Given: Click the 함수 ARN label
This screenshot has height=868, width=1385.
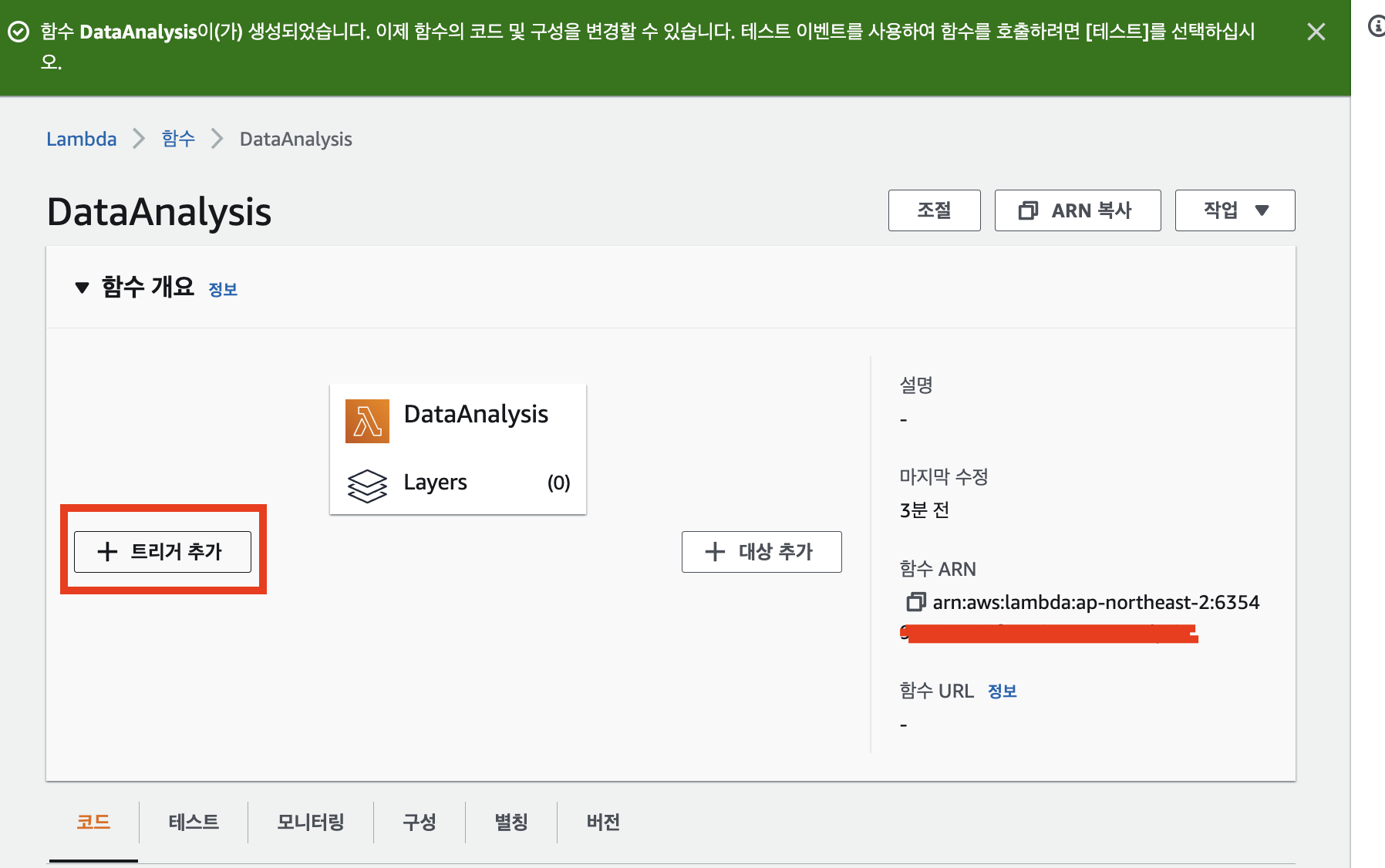Looking at the screenshot, I should (938, 569).
